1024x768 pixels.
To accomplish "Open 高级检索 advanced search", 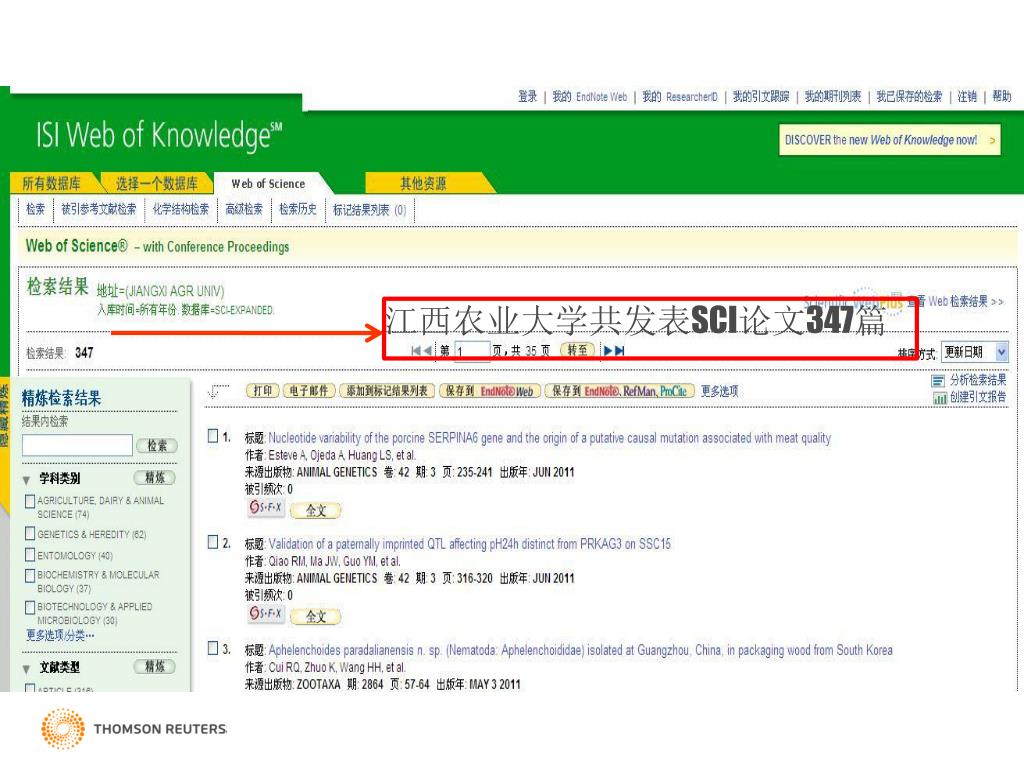I will click(x=244, y=209).
